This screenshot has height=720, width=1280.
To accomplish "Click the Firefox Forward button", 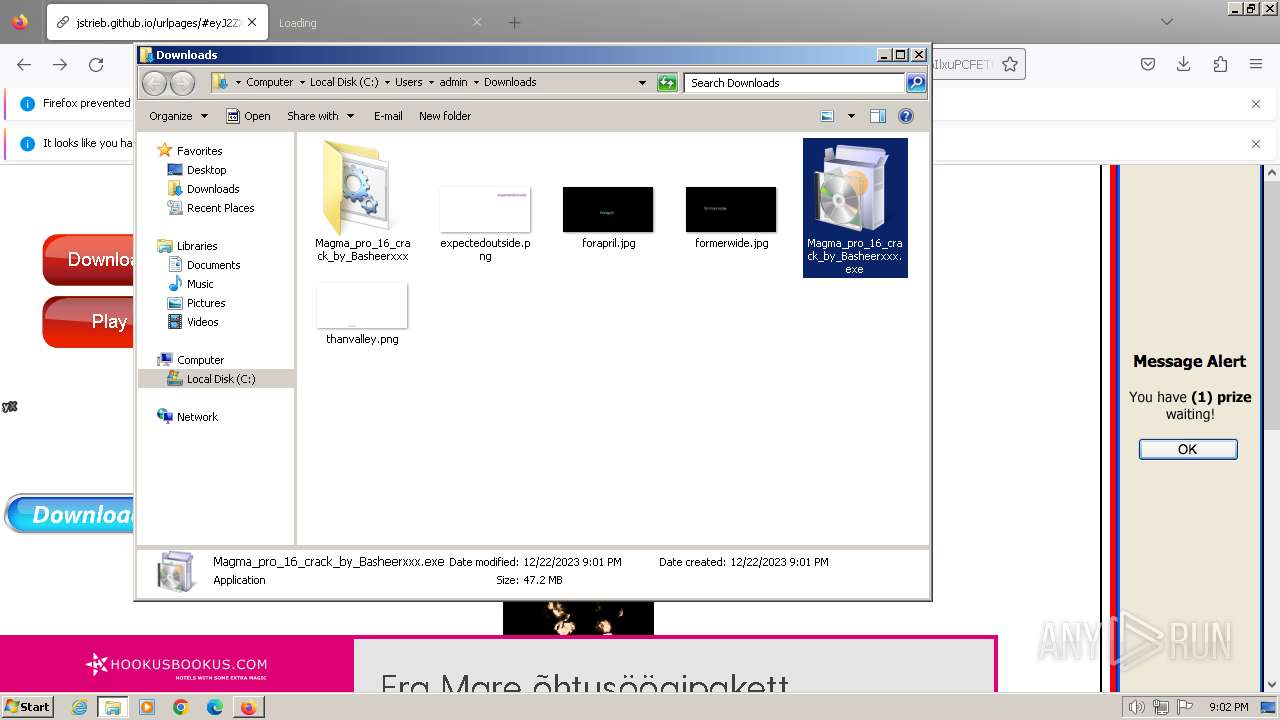I will pyautogui.click(x=60, y=64).
